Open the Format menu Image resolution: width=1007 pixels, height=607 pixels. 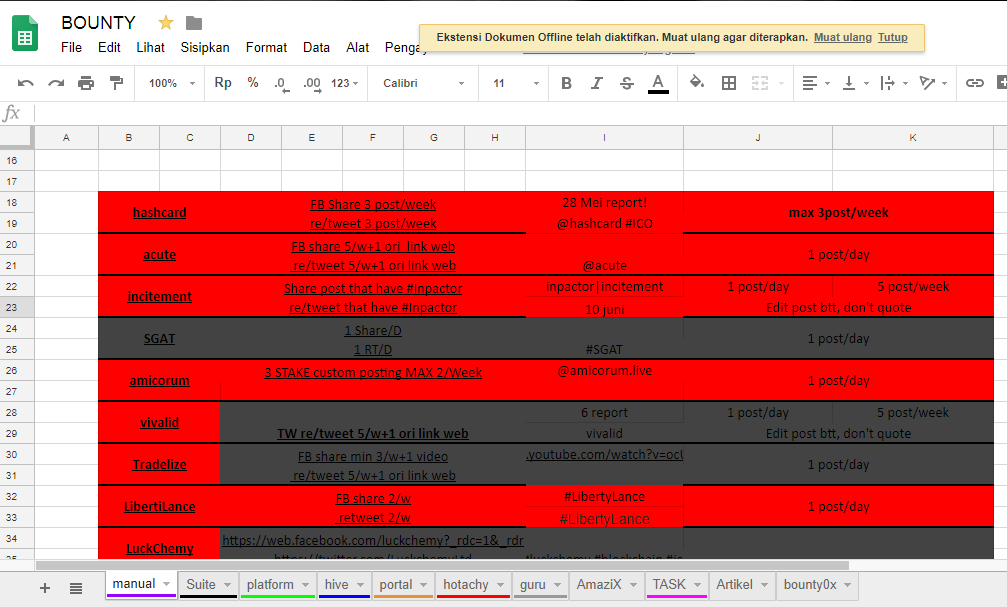[x=266, y=48]
